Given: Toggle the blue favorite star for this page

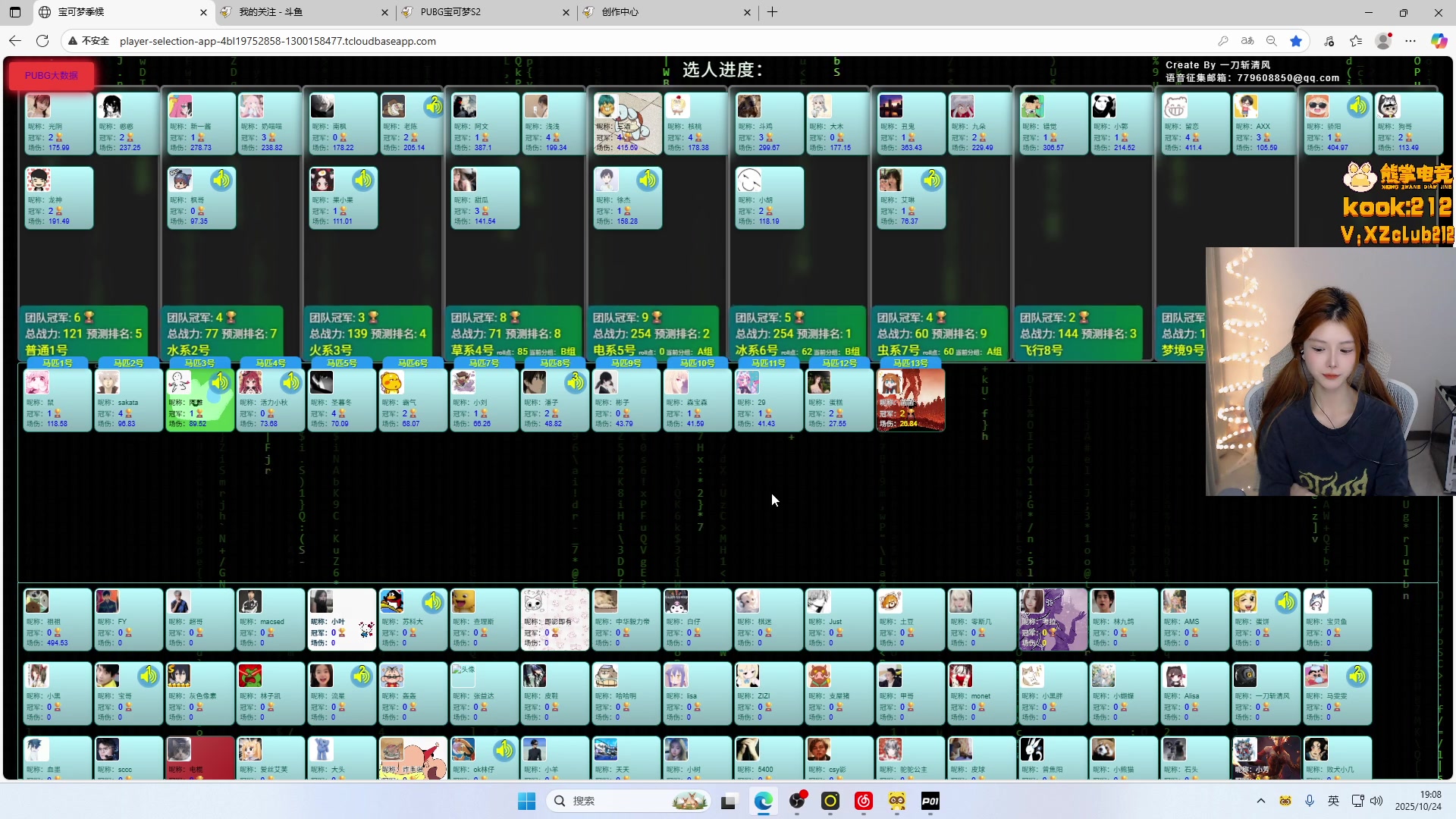Looking at the screenshot, I should point(1296,41).
